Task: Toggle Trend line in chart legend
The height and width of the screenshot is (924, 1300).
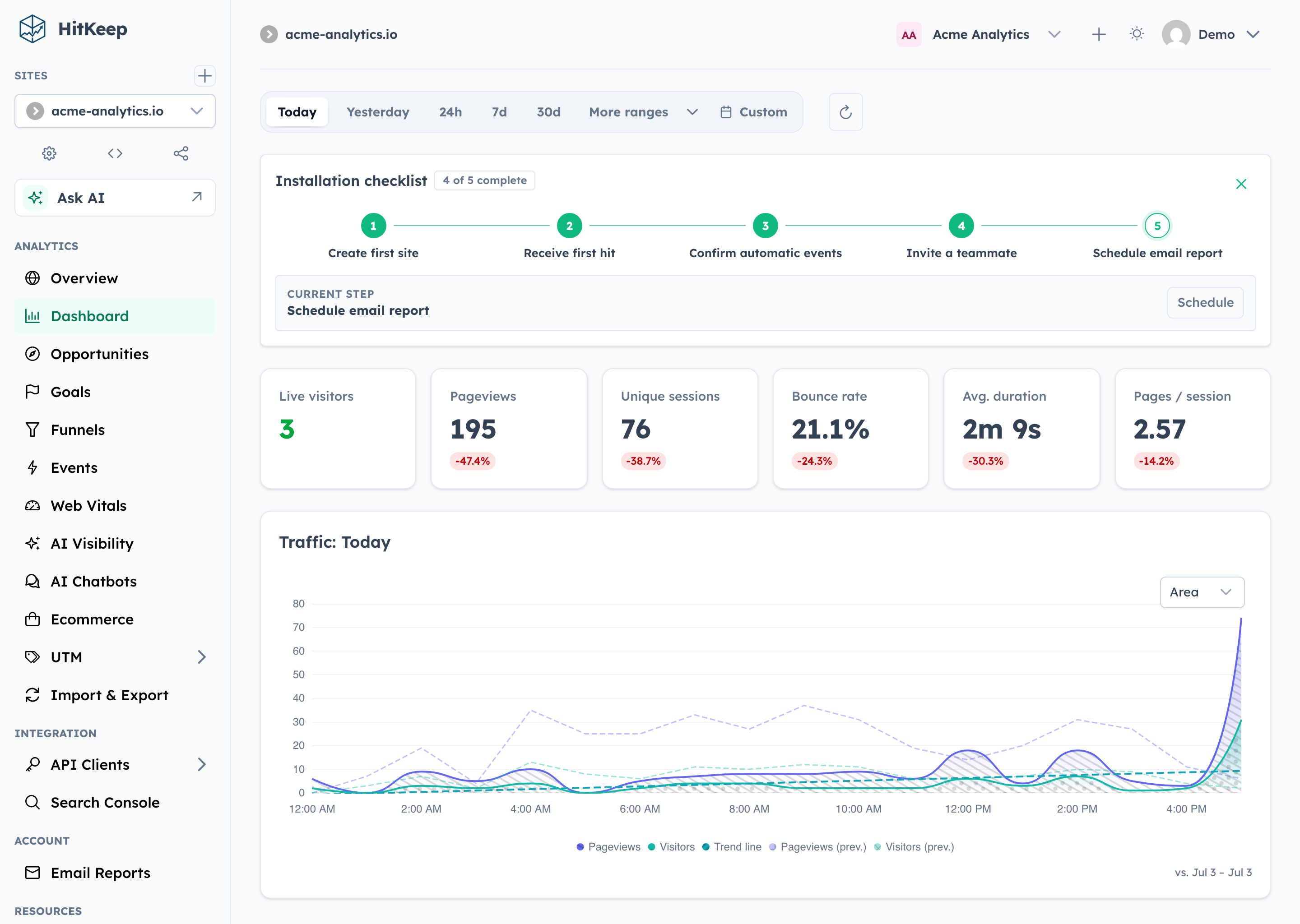Action: point(731,846)
